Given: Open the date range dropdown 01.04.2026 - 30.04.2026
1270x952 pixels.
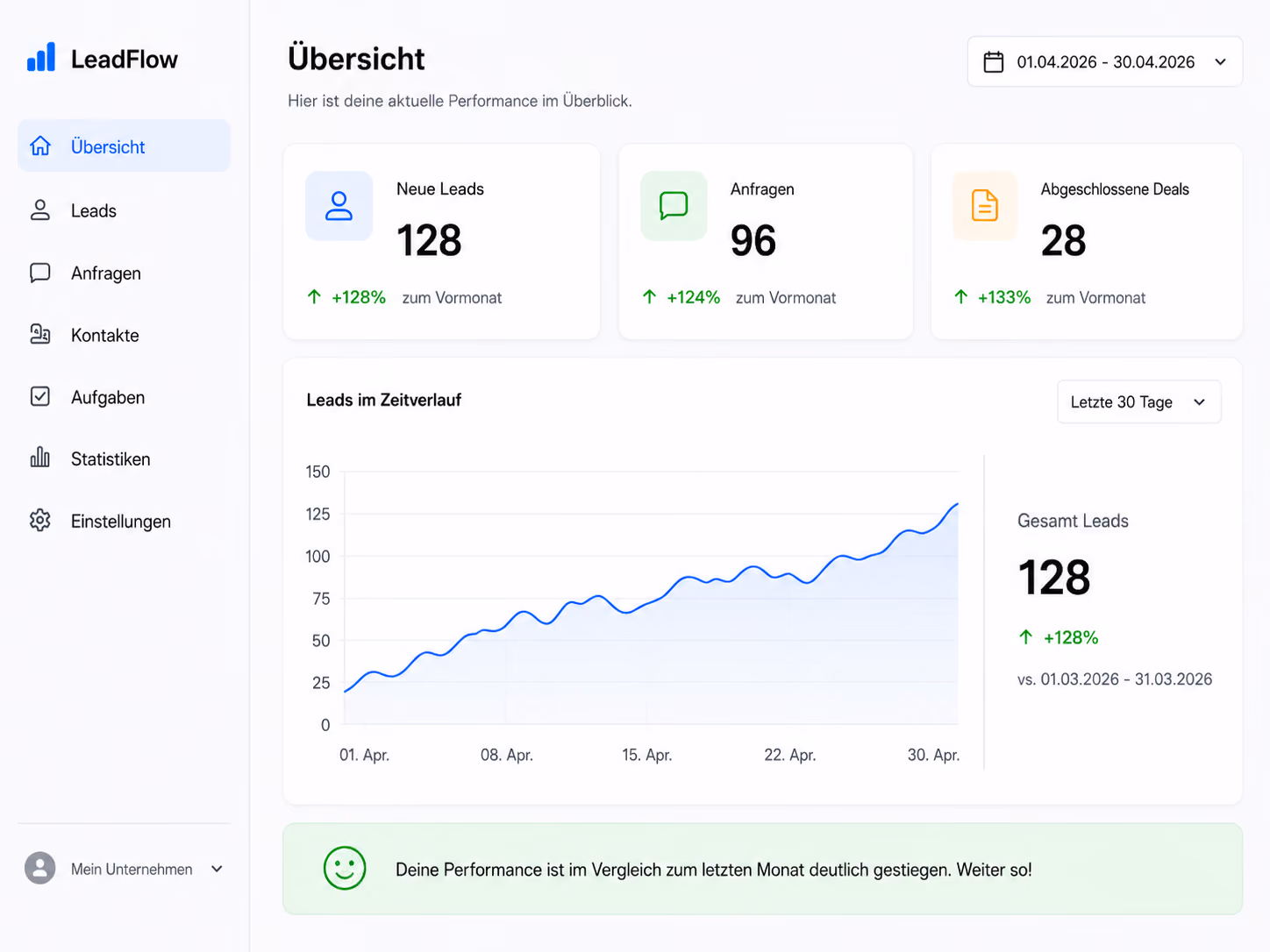Looking at the screenshot, I should (1105, 61).
